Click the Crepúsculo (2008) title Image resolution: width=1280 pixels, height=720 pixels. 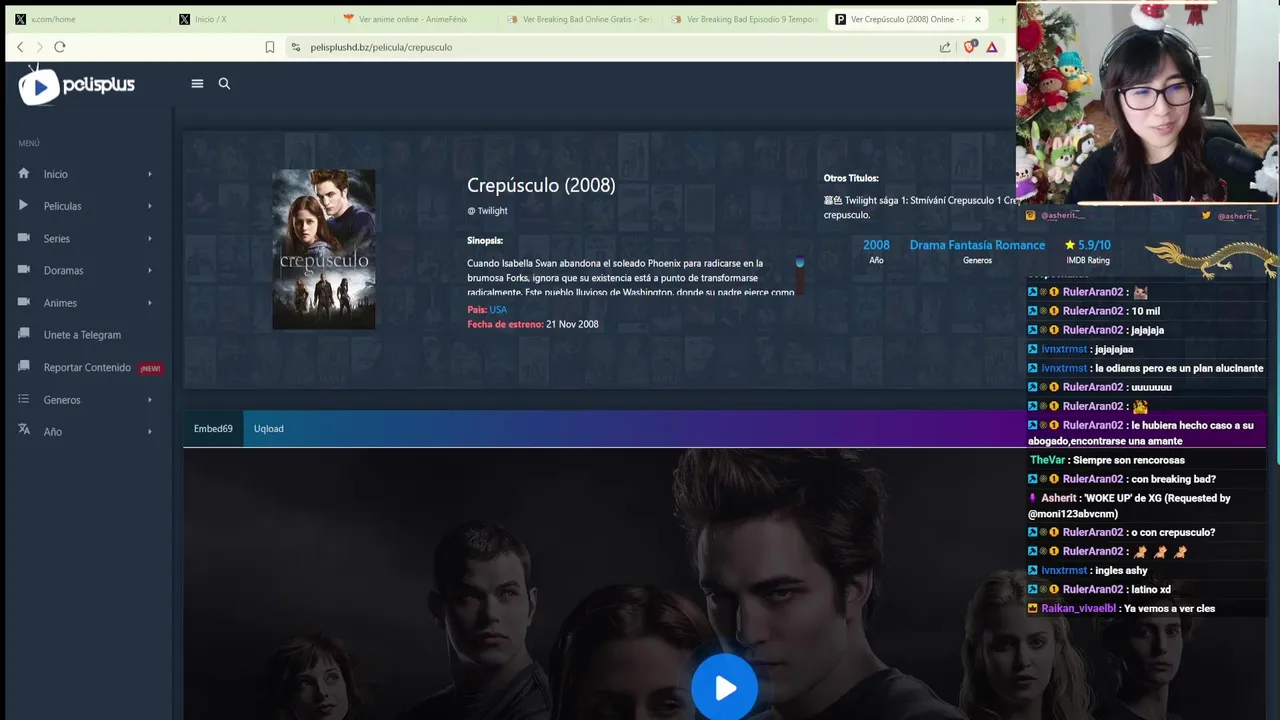[x=541, y=185]
